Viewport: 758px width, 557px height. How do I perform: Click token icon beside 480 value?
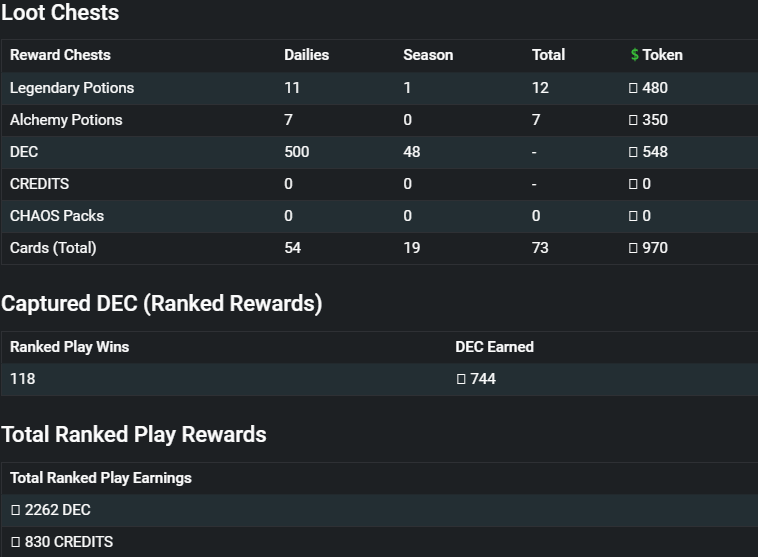tap(633, 88)
